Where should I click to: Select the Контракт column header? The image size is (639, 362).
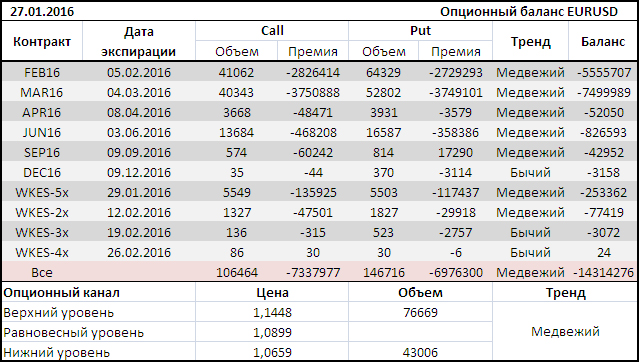[x=42, y=42]
